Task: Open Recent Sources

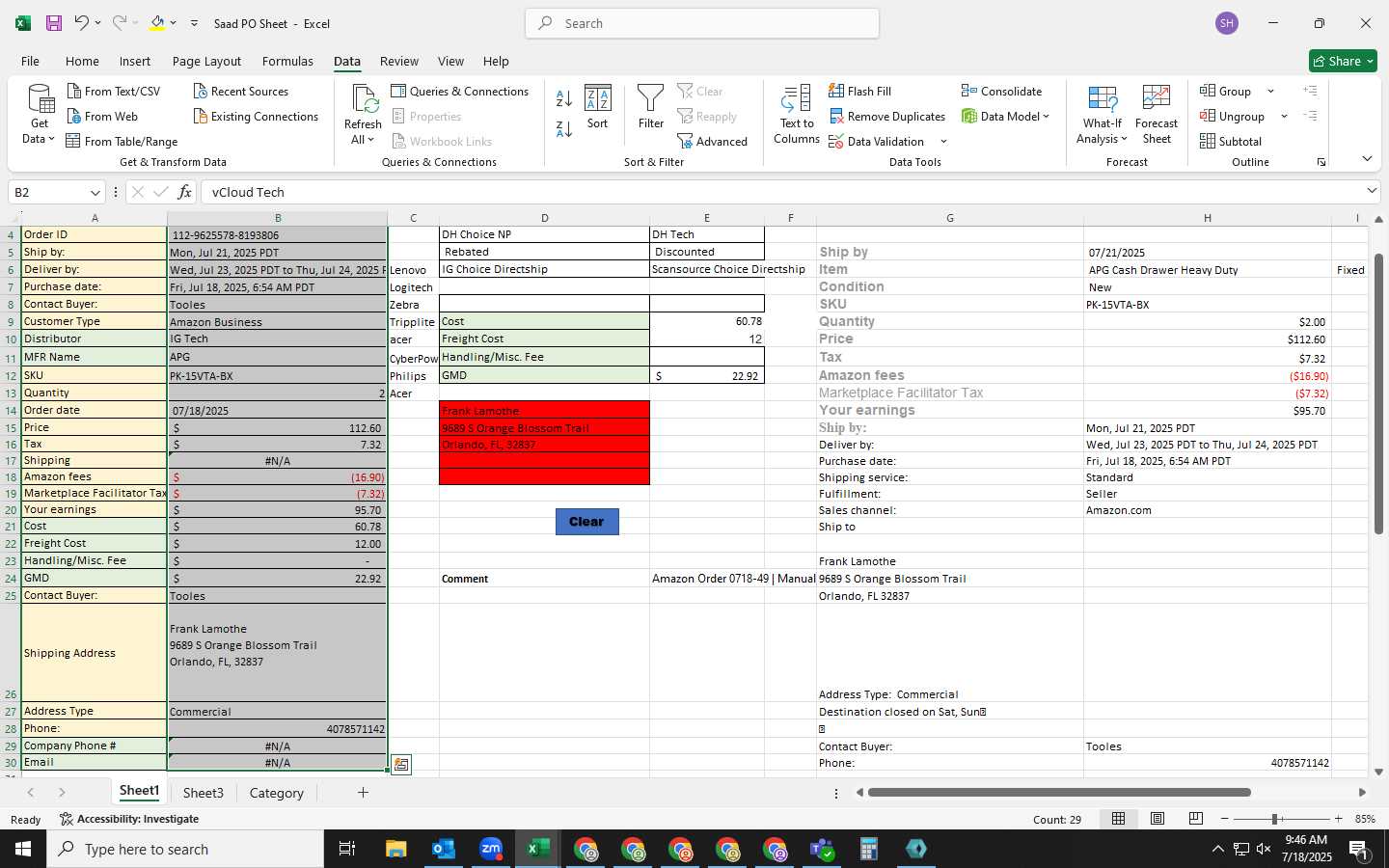Action: (x=241, y=91)
